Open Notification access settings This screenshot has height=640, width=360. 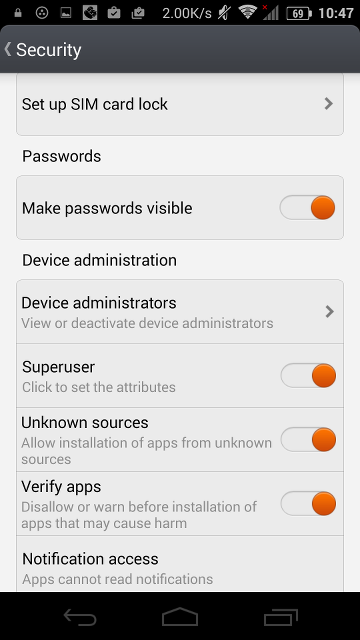180,564
